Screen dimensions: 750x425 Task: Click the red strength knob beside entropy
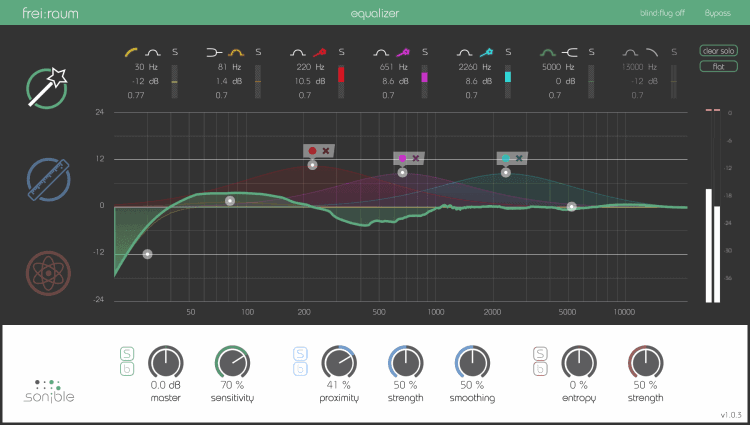(x=645, y=363)
